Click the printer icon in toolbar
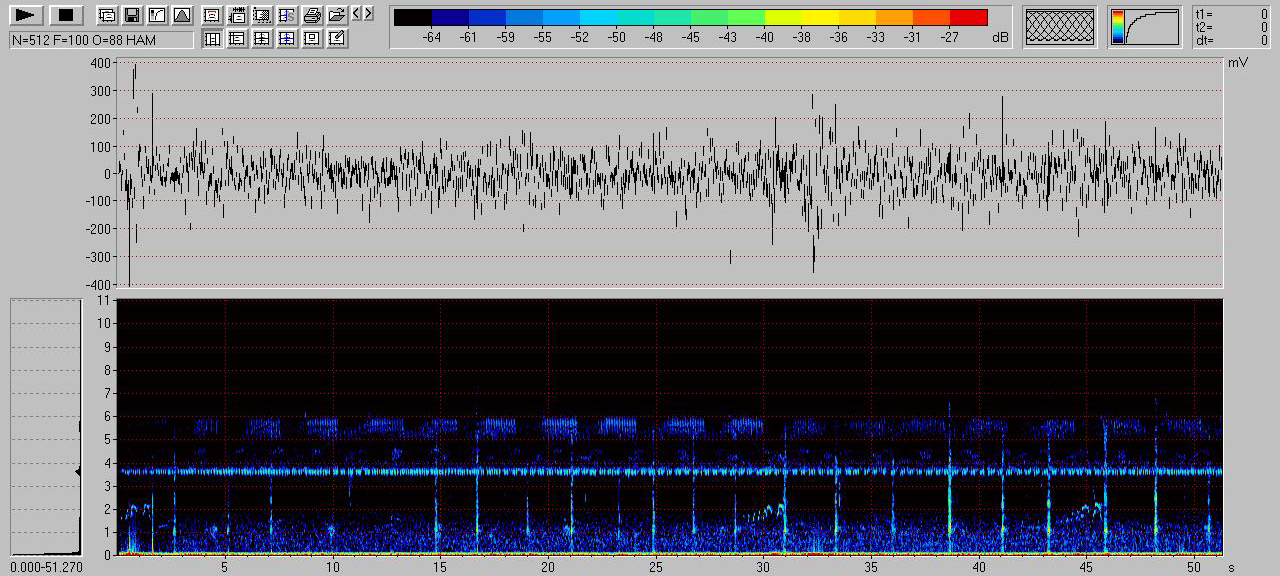This screenshot has width=1280, height=576. (x=312, y=15)
